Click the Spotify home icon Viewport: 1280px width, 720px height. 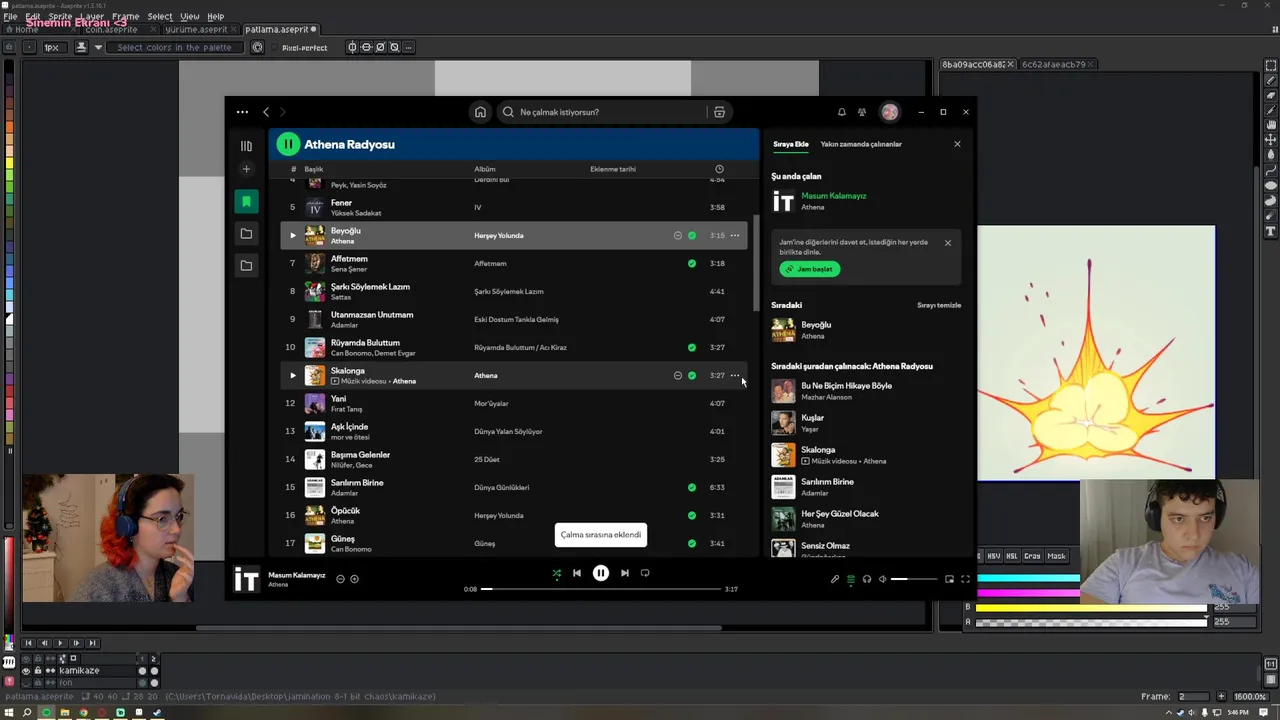(480, 112)
